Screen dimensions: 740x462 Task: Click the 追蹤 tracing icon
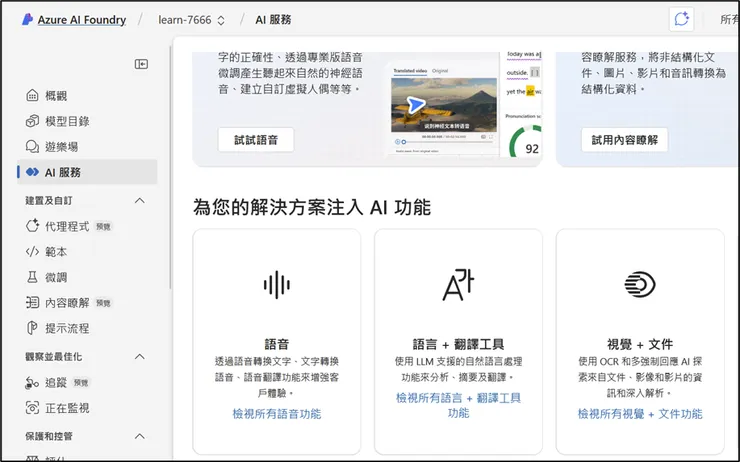pyautogui.click(x=32, y=382)
